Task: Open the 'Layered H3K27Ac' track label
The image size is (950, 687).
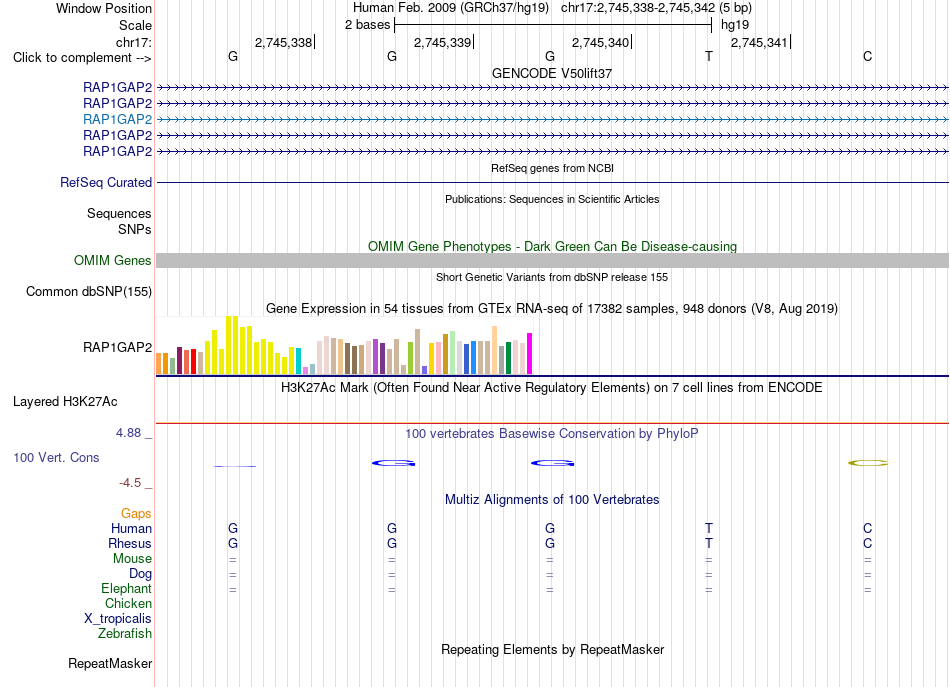Action: tap(65, 402)
